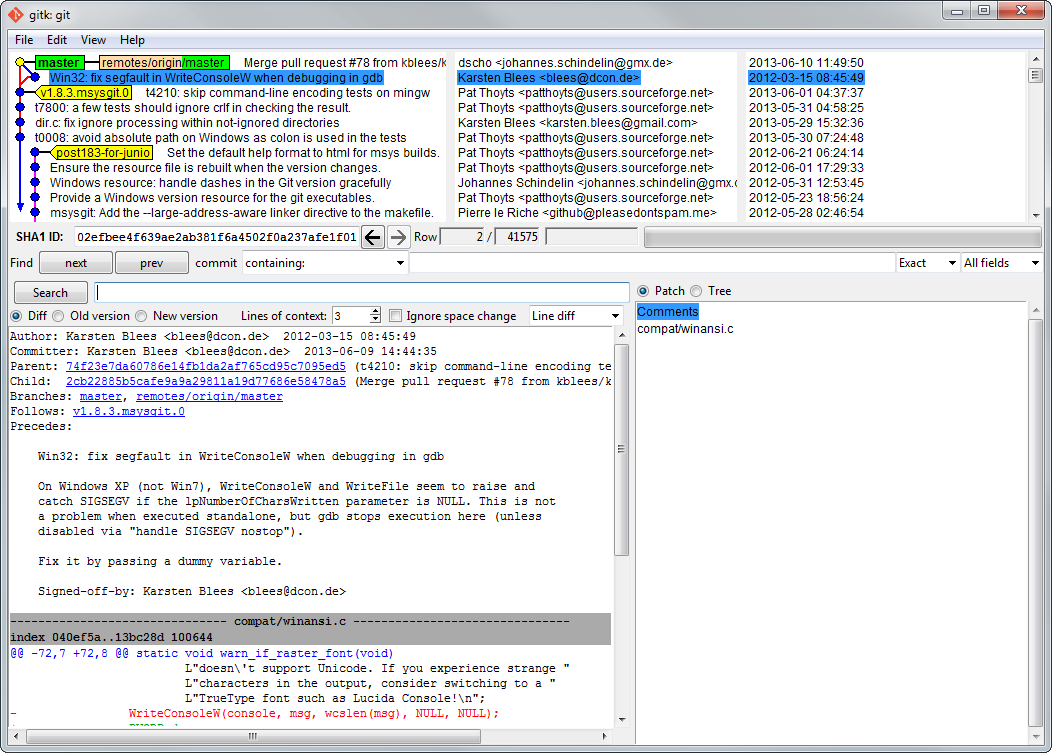Open the File menu
The height and width of the screenshot is (753, 1052).
[23, 40]
